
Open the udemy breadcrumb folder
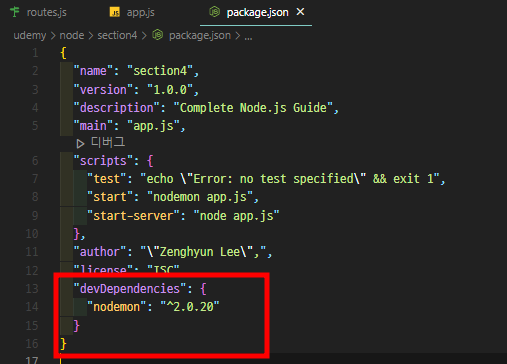pyautogui.click(x=30, y=35)
